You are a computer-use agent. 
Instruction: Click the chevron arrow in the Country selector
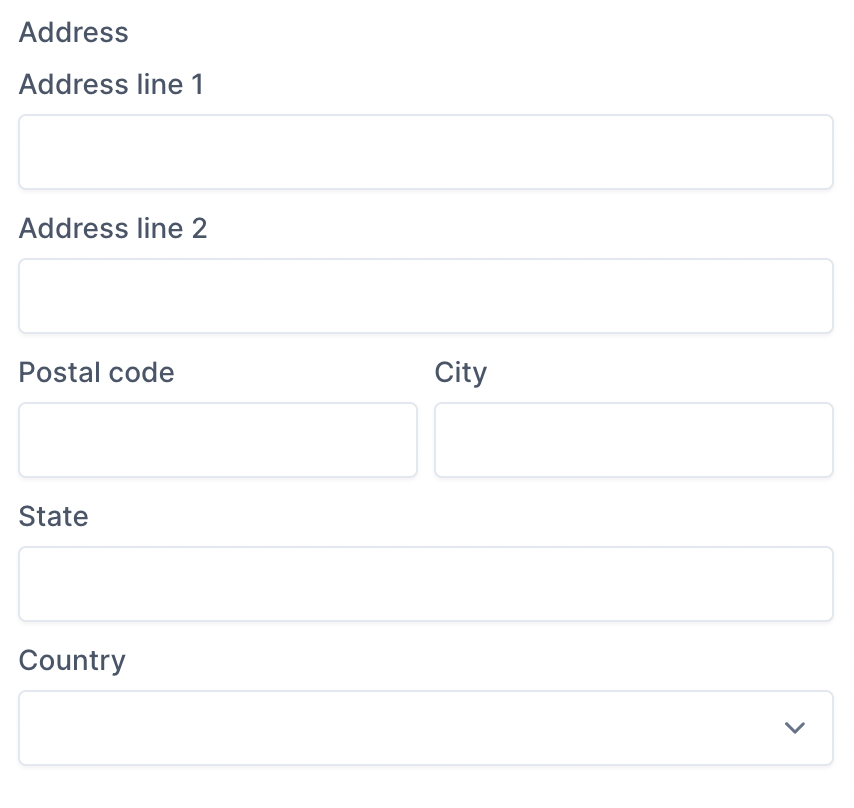click(x=795, y=728)
